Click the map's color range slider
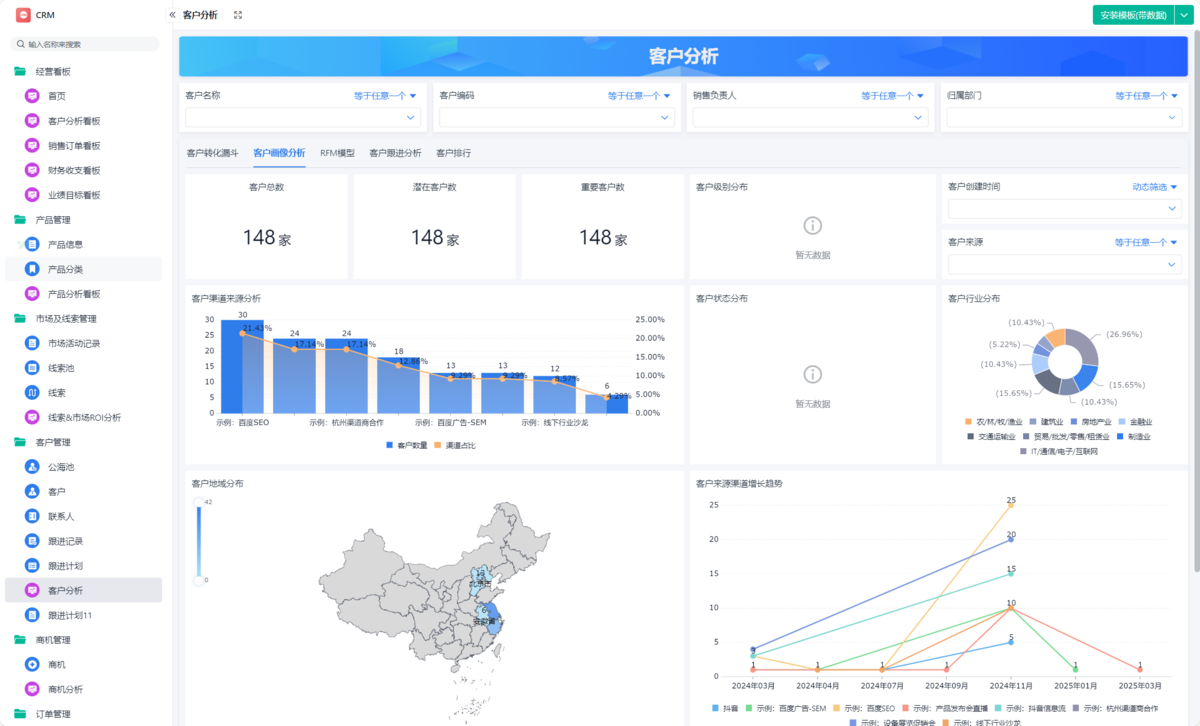The width and height of the screenshot is (1200, 726). point(199,540)
